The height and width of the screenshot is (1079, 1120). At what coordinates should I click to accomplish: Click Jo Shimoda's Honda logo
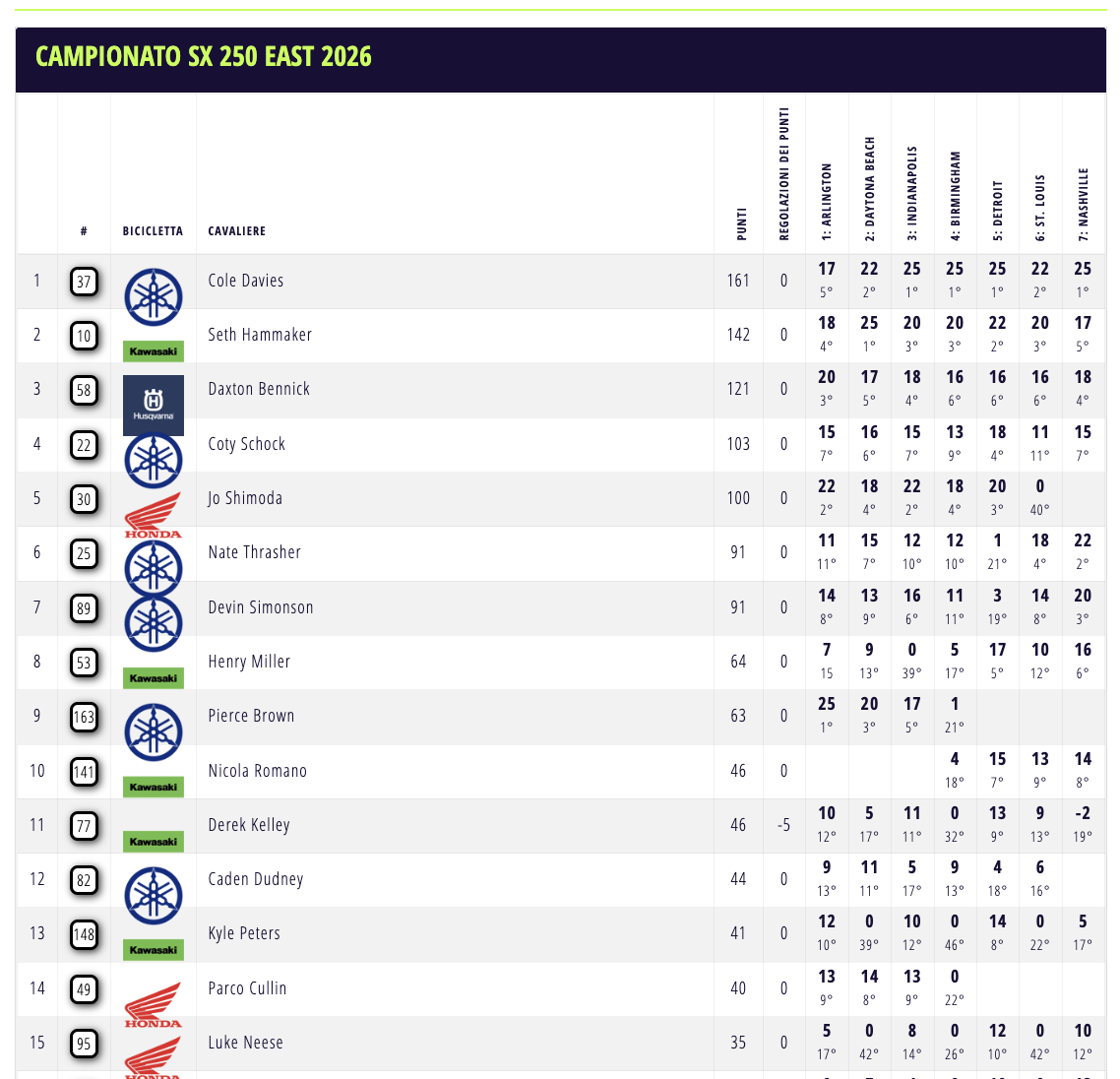(154, 516)
